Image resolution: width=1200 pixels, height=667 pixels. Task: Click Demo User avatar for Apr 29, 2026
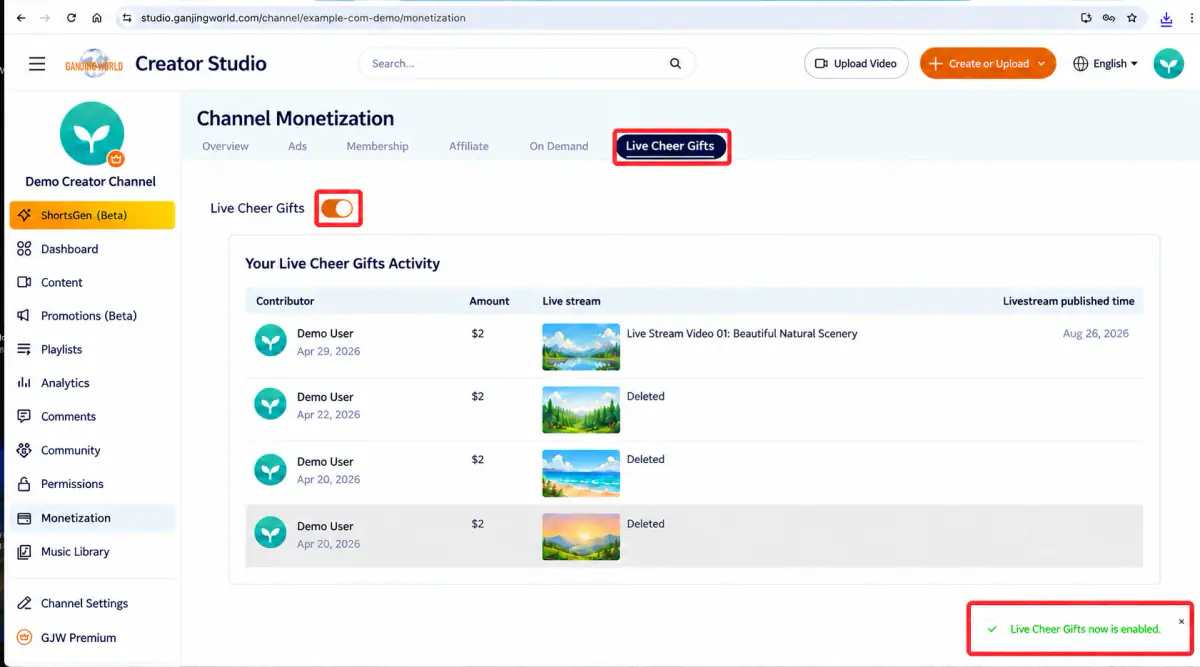tap(270, 341)
